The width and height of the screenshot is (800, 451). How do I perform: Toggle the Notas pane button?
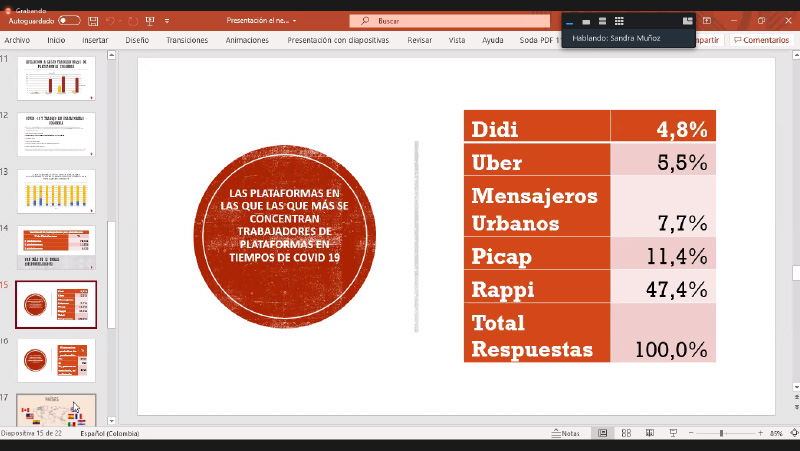pyautogui.click(x=566, y=433)
